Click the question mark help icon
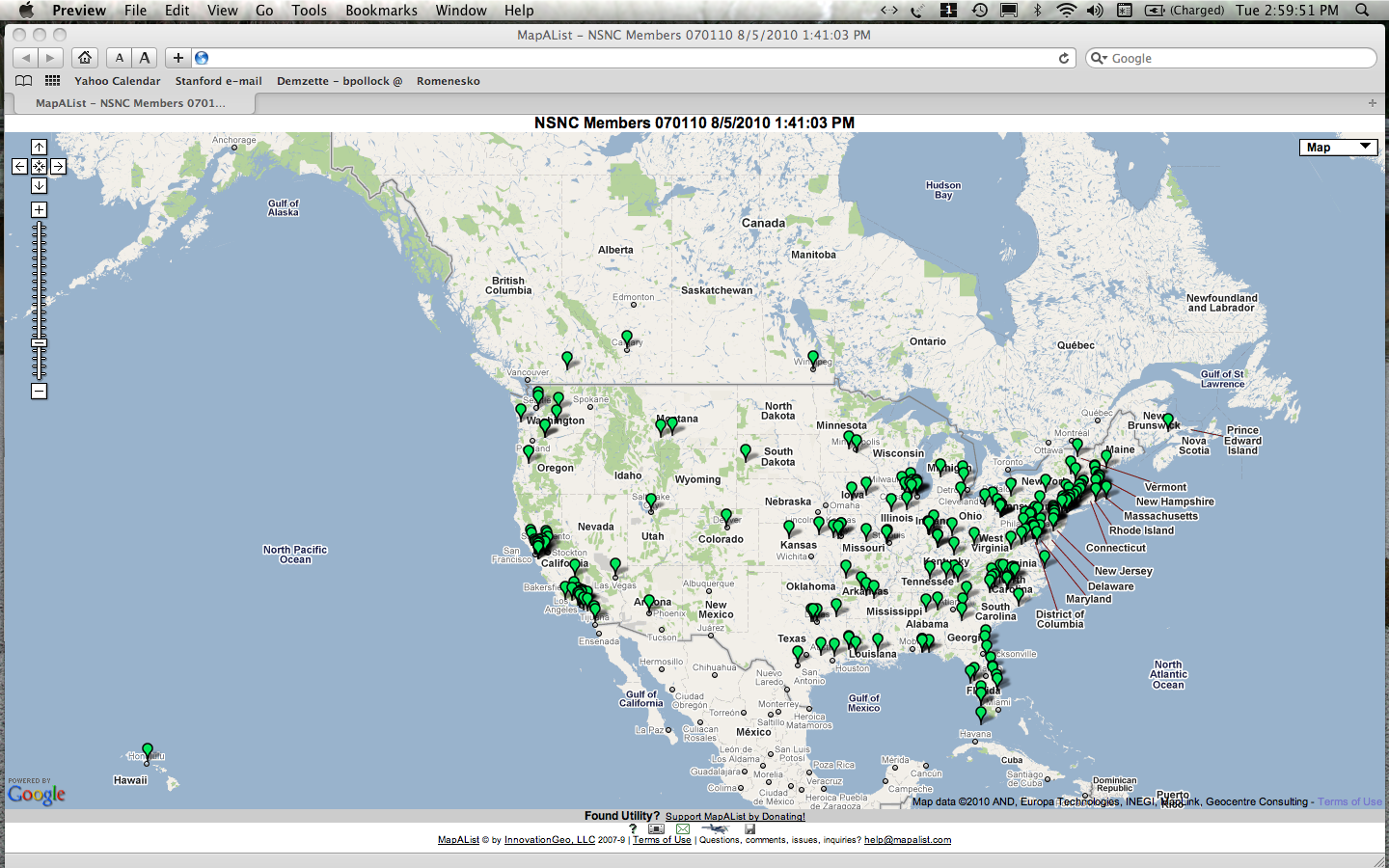1389x868 pixels. (x=633, y=828)
